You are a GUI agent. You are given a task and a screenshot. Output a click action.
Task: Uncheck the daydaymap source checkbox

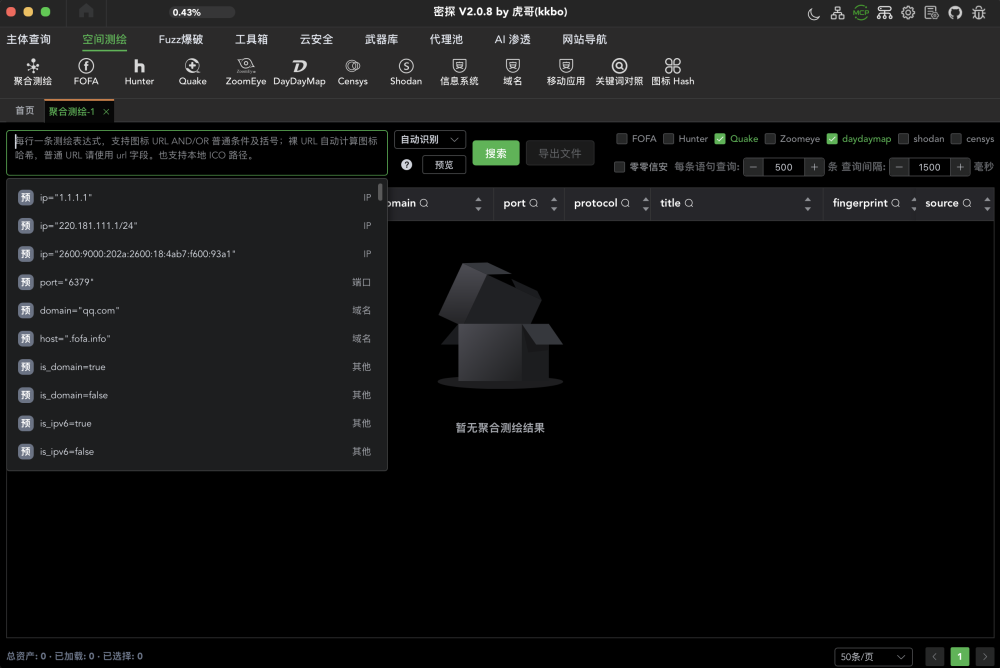[832, 138]
